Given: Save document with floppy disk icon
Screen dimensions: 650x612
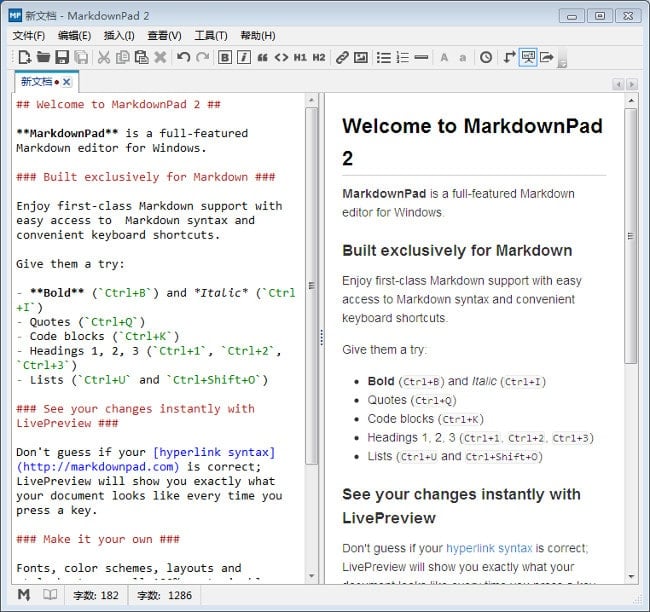Looking at the screenshot, I should click(62, 57).
